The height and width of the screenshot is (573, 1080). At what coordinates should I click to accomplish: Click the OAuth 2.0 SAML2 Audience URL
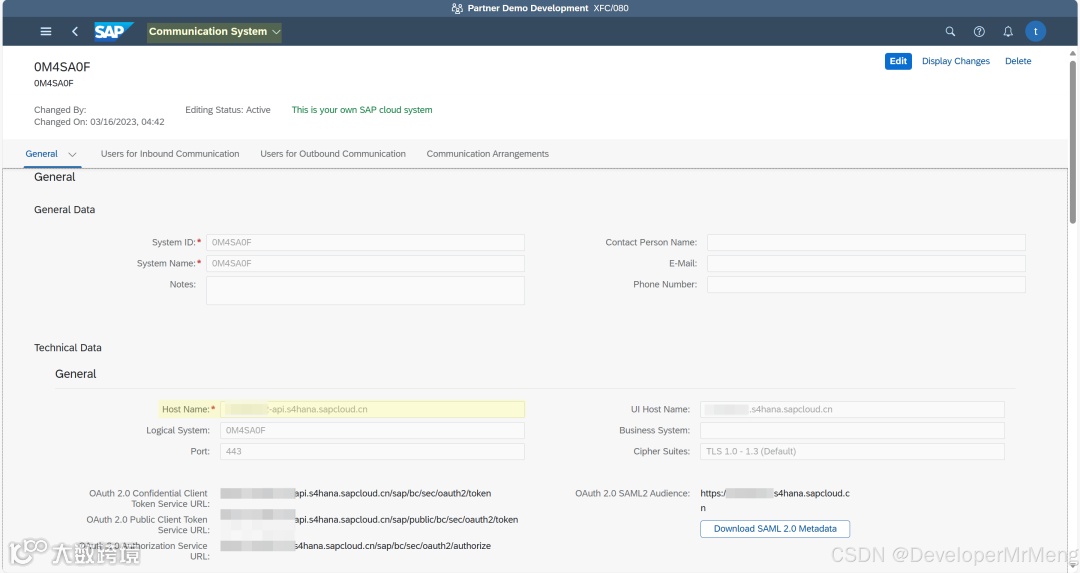[775, 501]
